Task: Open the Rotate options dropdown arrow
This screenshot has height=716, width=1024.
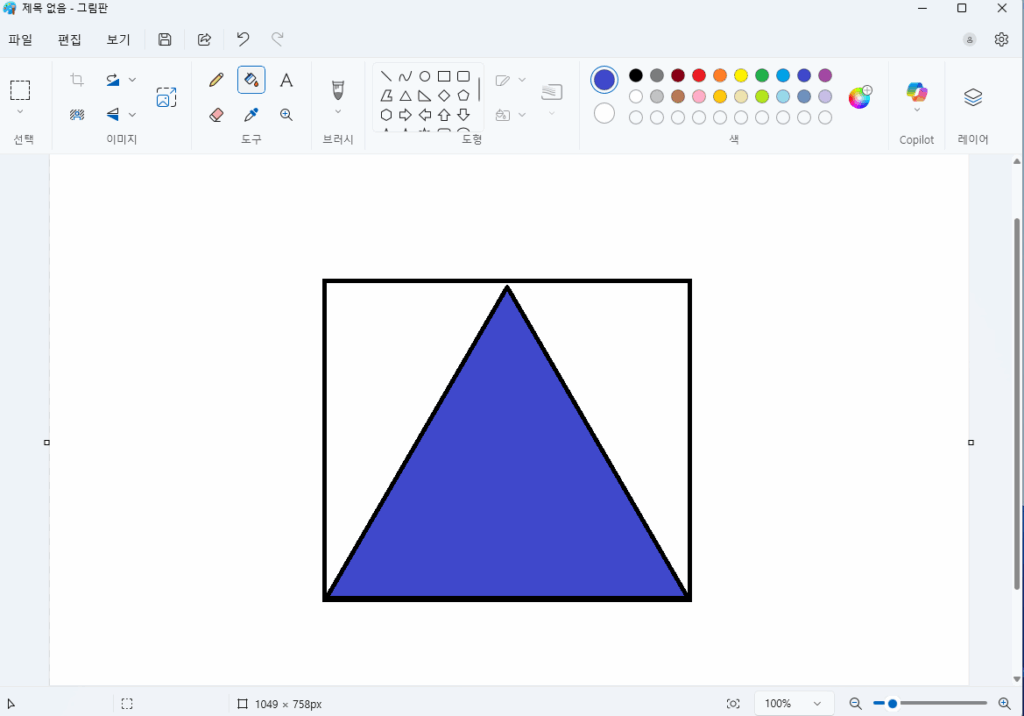Action: [132, 80]
